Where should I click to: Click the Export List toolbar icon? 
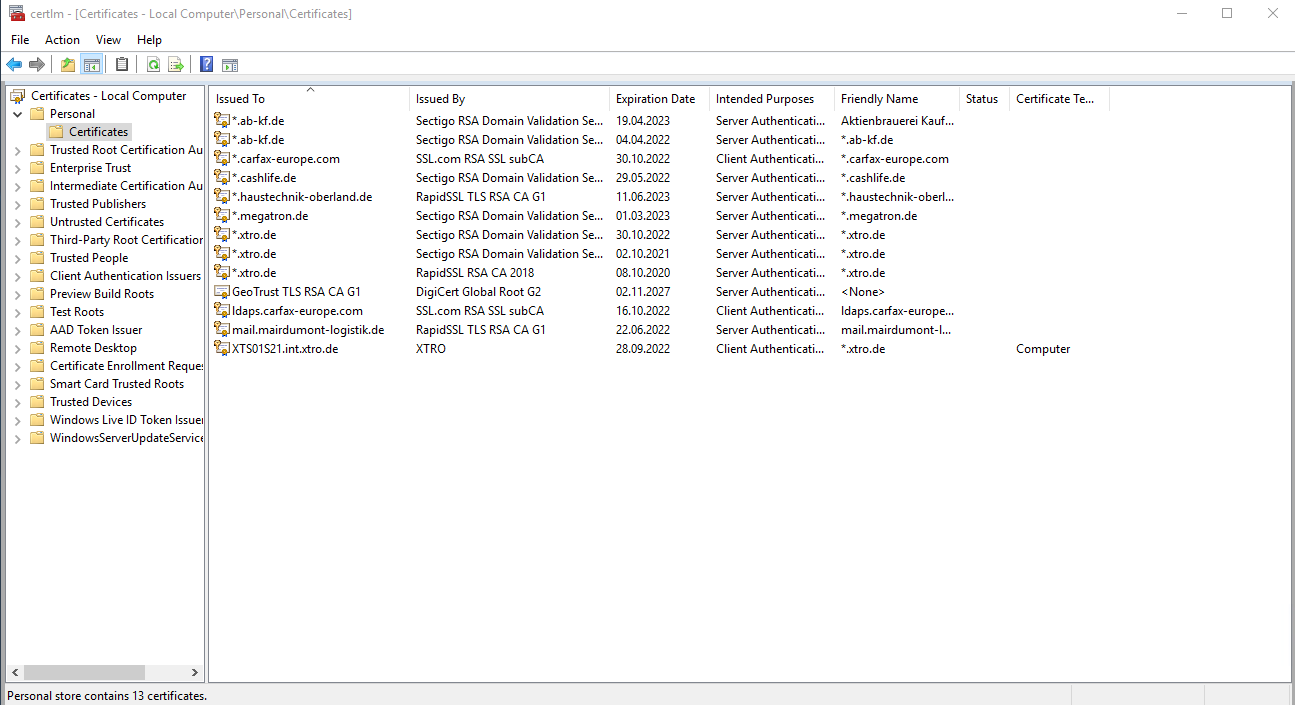click(176, 65)
